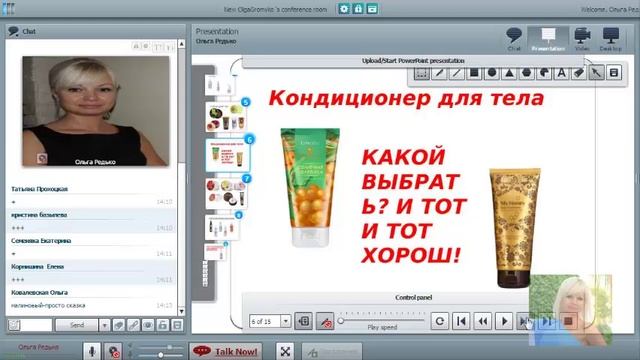640x360 pixels.
Task: Stop the presentation playback
Action: (568, 321)
